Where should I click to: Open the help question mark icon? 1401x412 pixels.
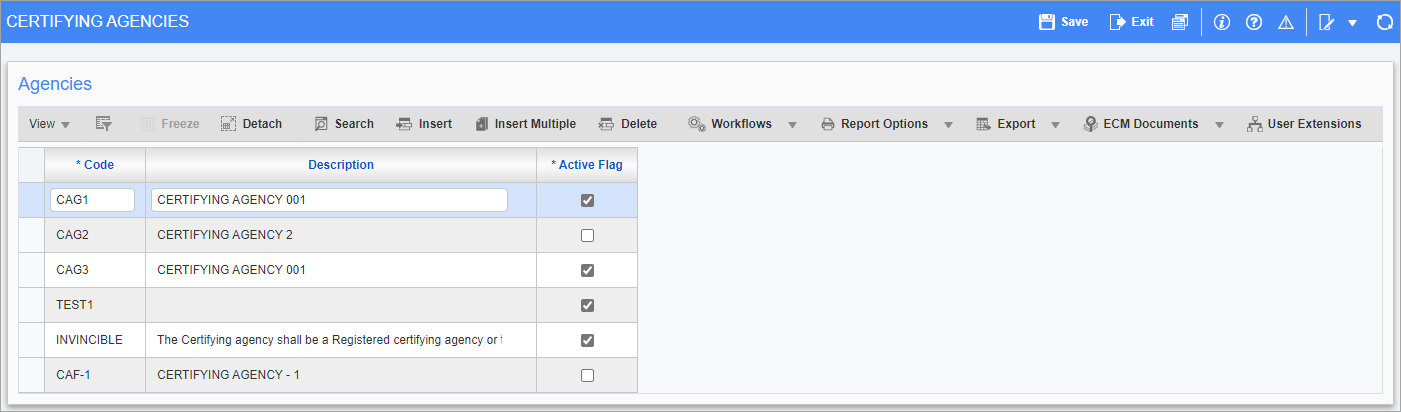click(1253, 21)
